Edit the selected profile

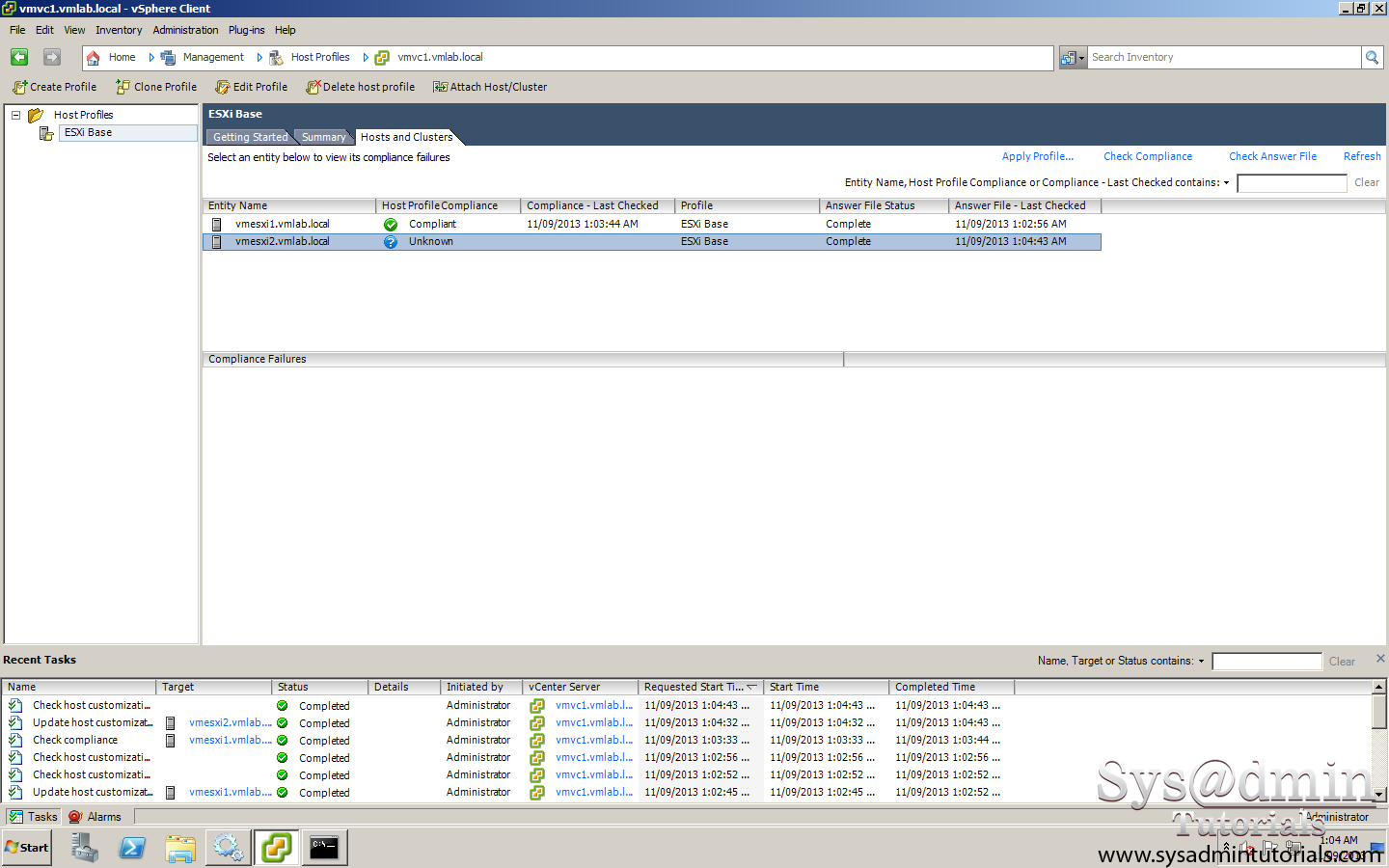252,87
